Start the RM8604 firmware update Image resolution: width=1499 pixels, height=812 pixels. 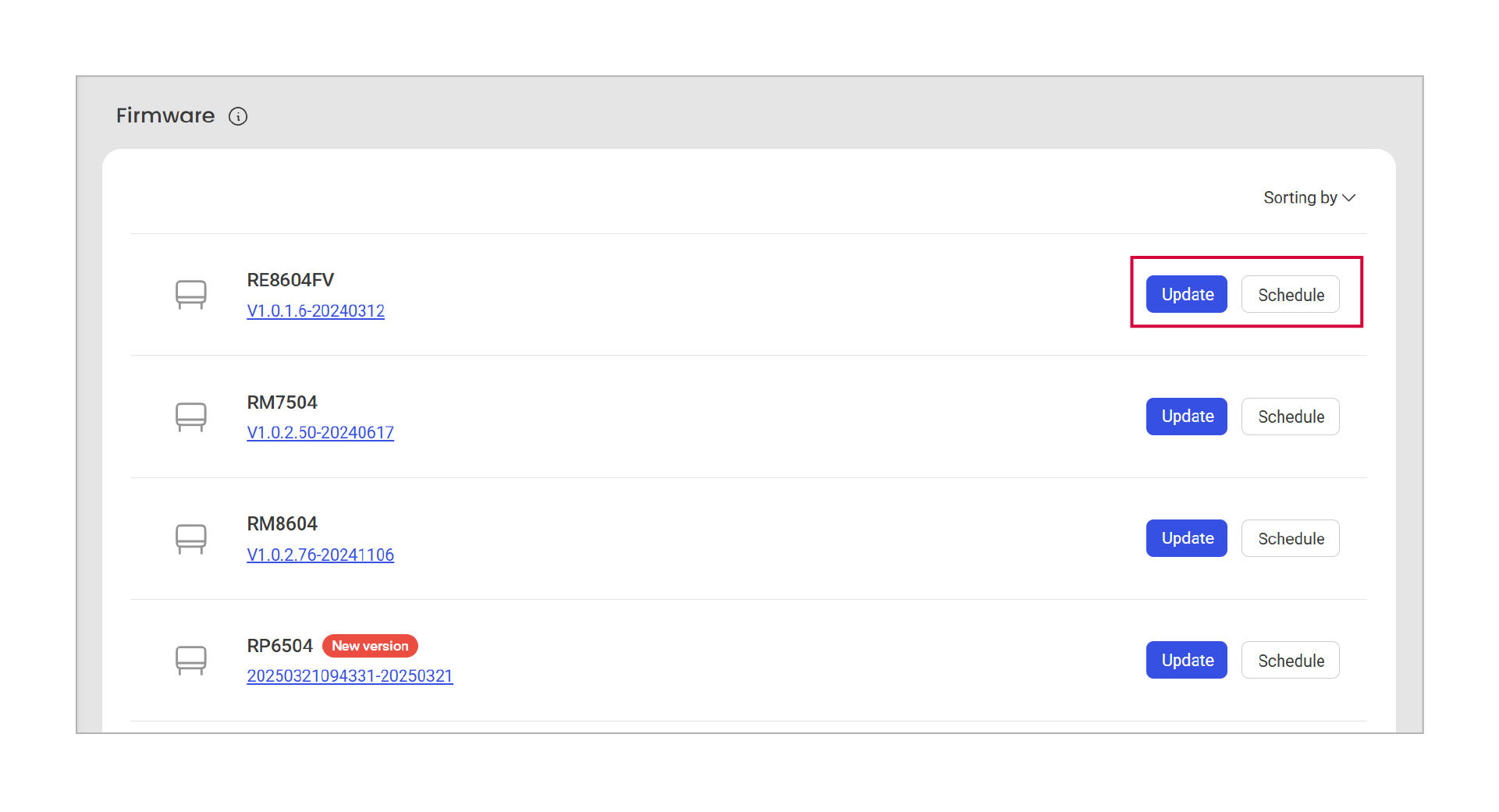click(1186, 538)
